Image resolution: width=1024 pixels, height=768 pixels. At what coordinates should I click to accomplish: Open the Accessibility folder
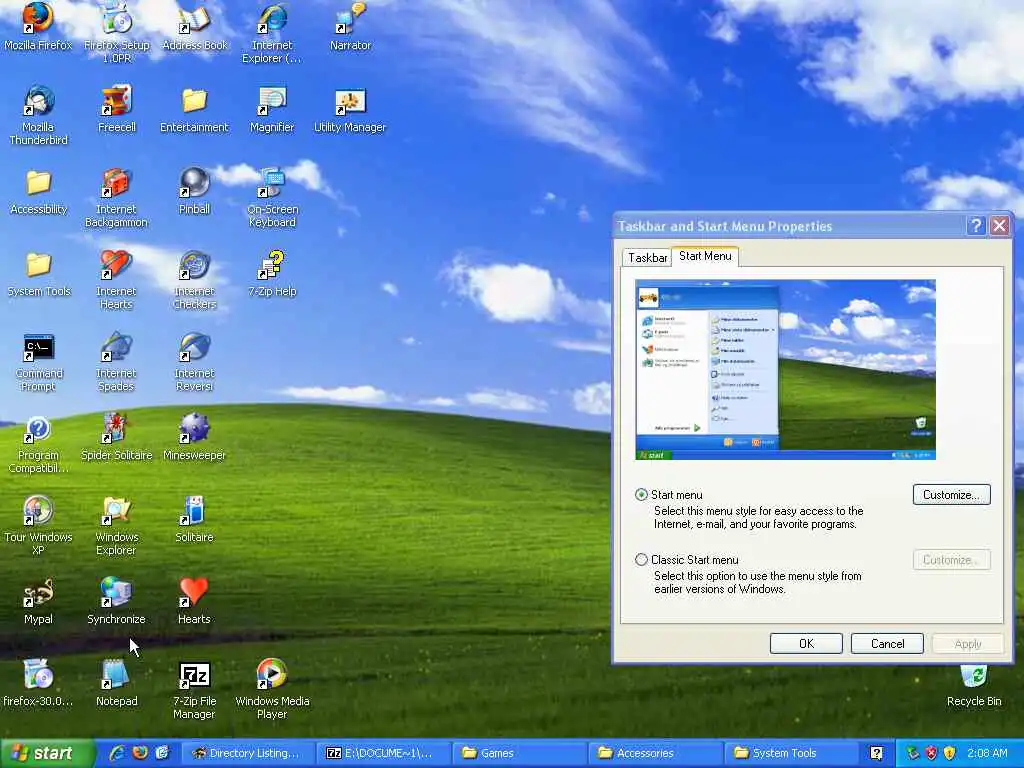point(39,191)
